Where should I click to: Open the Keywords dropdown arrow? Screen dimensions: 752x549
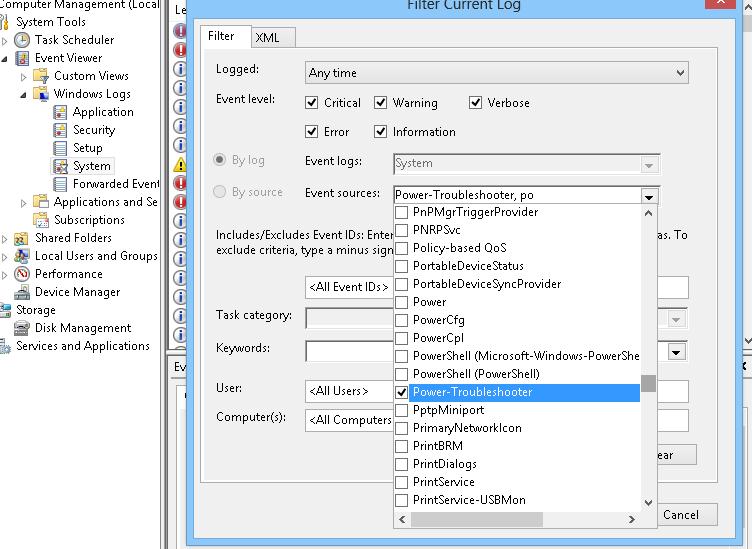(676, 353)
